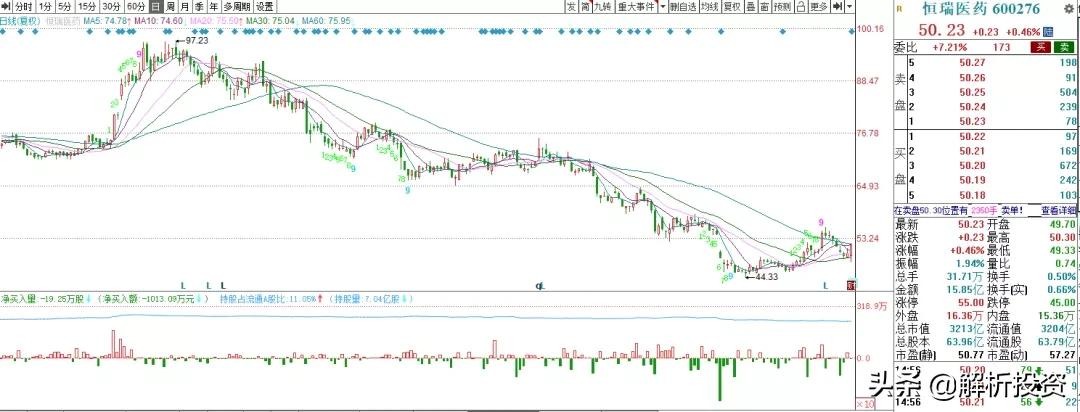Click the 金额 value 15.85亿
1080x412 pixels.
[x=965, y=289]
